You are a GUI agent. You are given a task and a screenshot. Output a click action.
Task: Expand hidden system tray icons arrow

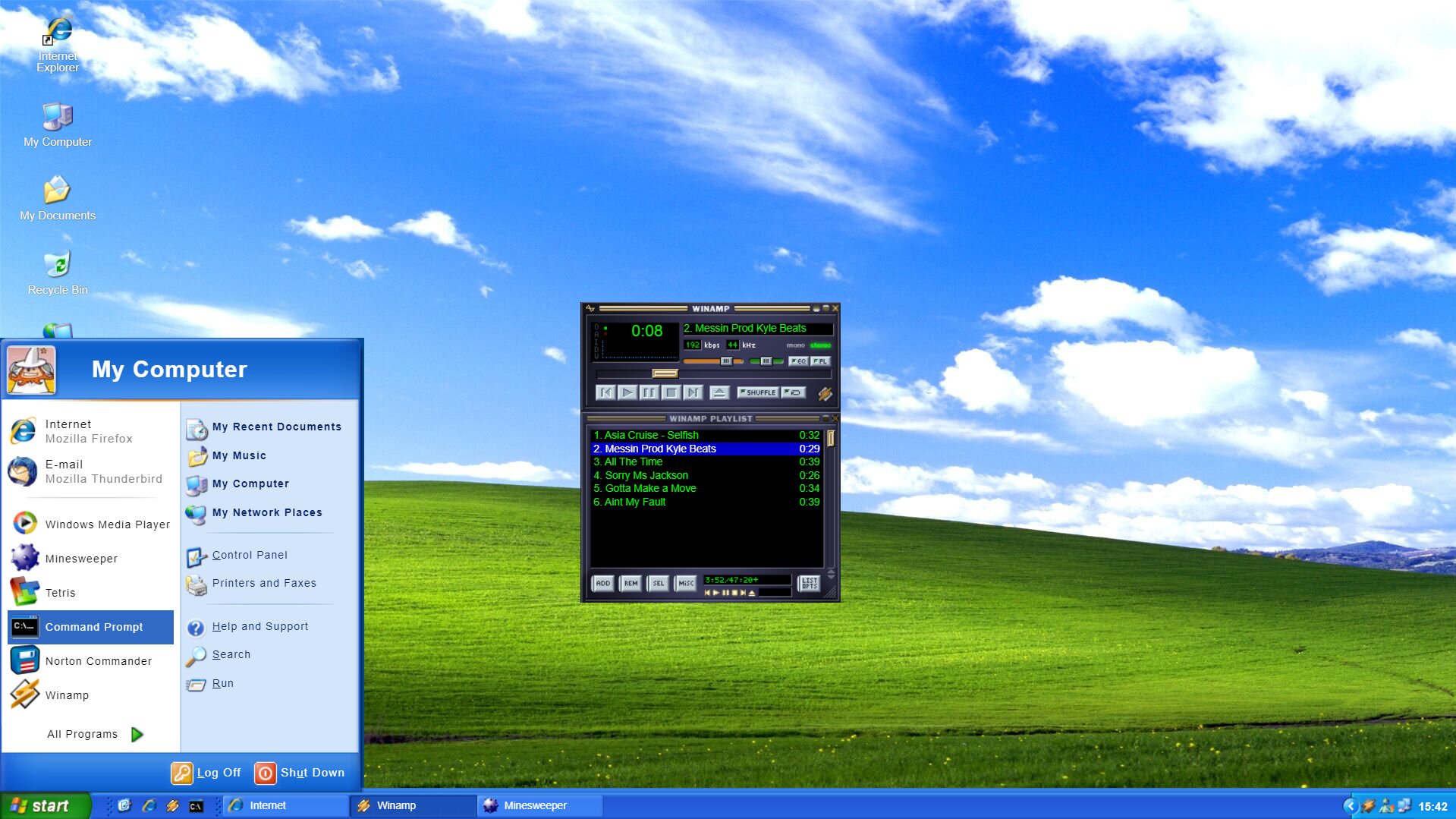coord(1350,806)
